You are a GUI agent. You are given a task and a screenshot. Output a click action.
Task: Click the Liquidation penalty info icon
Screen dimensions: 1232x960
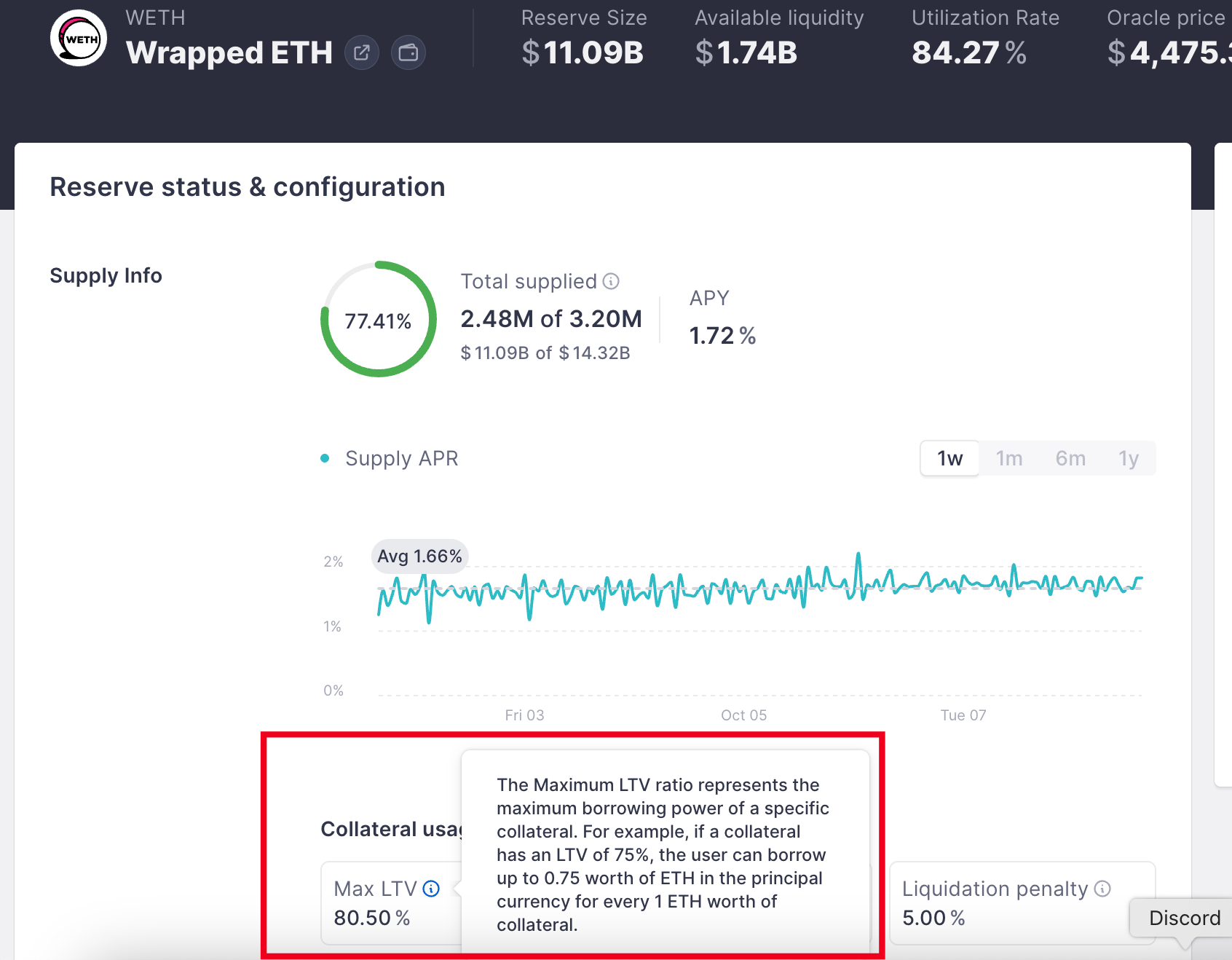pyautogui.click(x=1102, y=889)
